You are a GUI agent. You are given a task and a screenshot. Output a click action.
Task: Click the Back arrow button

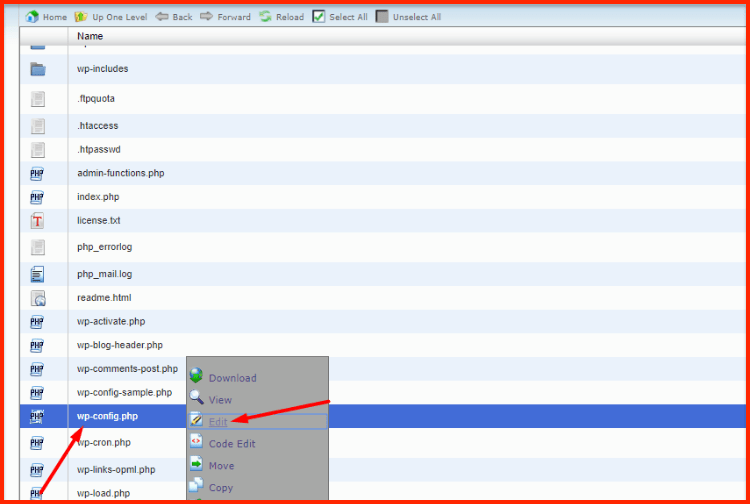(162, 17)
